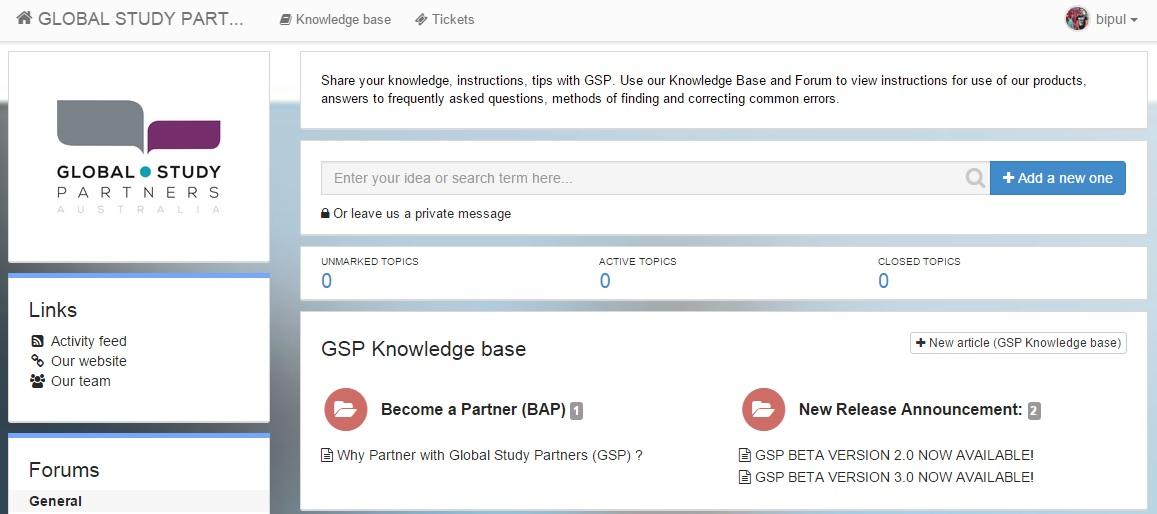This screenshot has width=1157, height=514.
Task: Click the chain icon beside Our website
Action: [x=37, y=361]
